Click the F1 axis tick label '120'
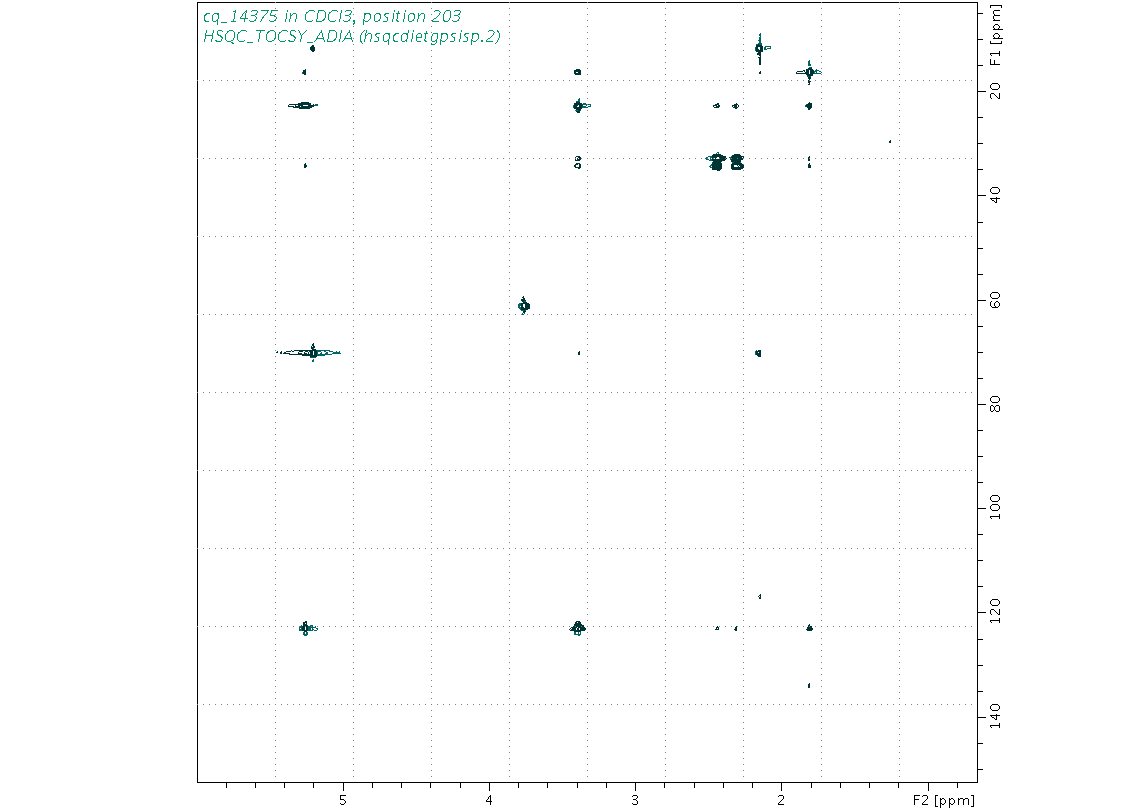This screenshot has width=1124, height=811. point(996,612)
